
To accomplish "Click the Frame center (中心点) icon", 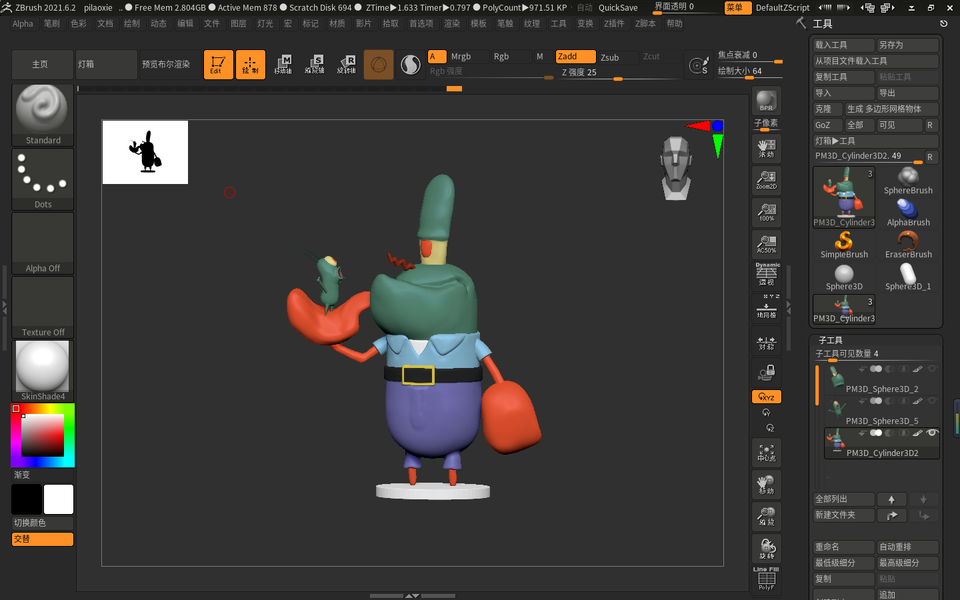I will (x=766, y=453).
